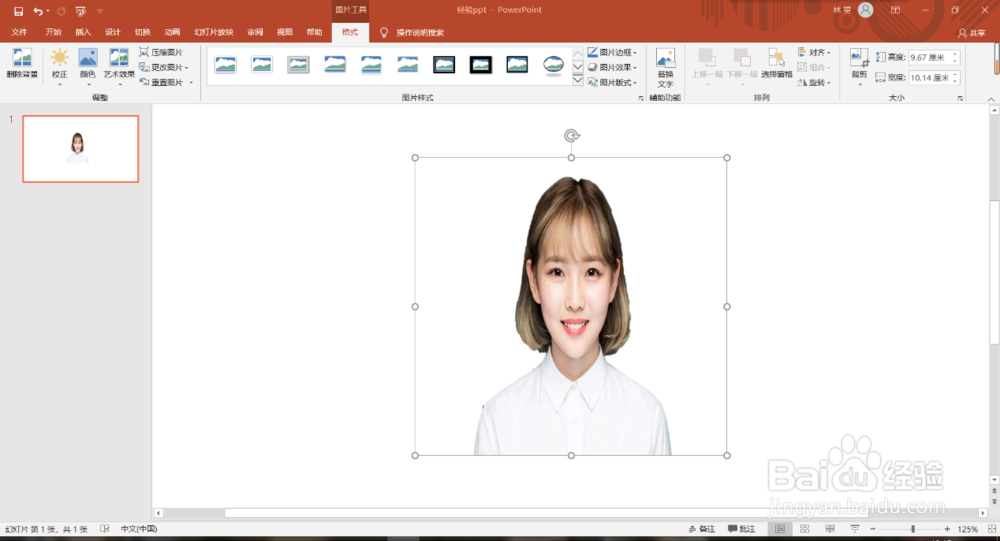Expand the Picture Border (图片边框) dropdown
This screenshot has width=1000, height=541.
tap(612, 52)
